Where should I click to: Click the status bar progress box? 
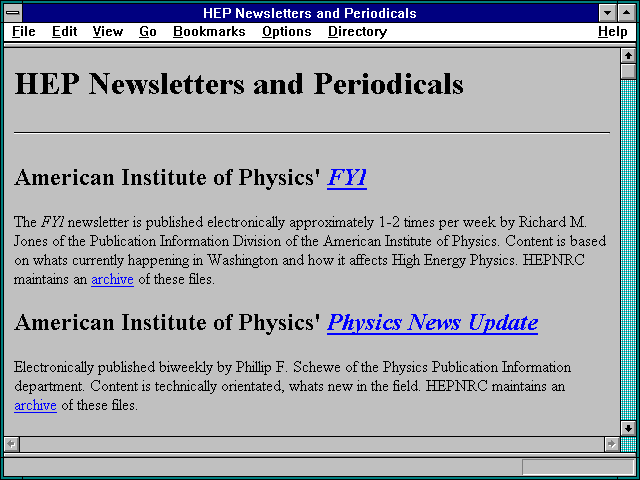[x=578, y=467]
